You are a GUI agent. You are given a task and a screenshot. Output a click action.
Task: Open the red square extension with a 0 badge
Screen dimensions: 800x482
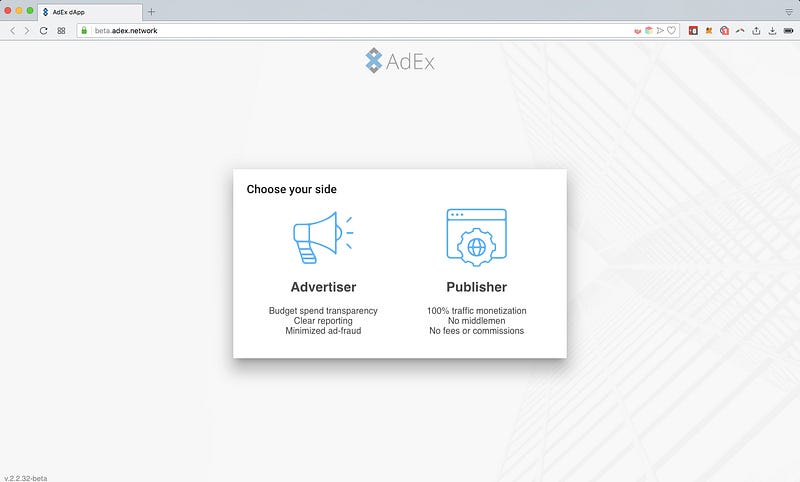point(693,31)
